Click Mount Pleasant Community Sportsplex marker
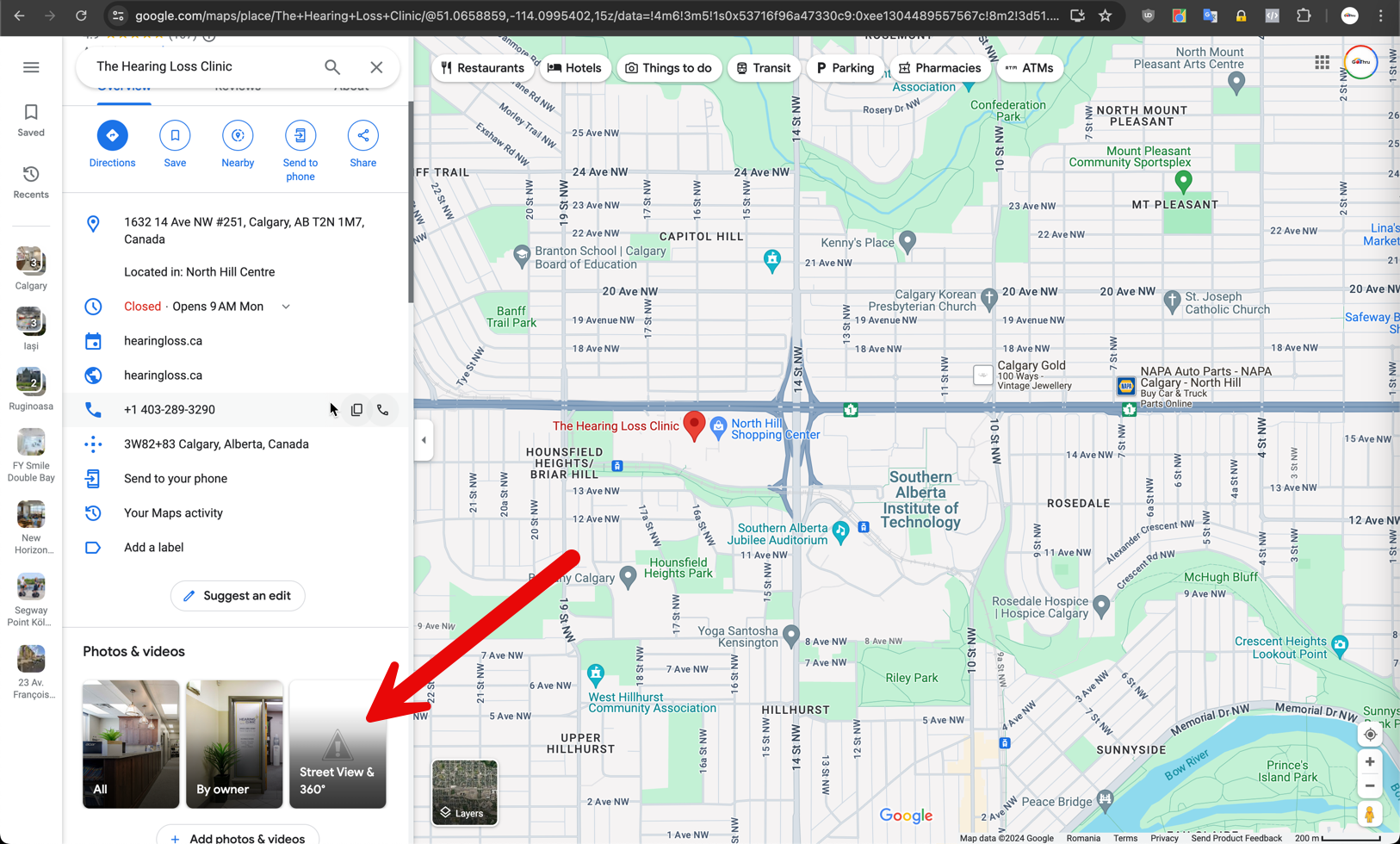This screenshot has height=844, width=1400. click(1184, 181)
